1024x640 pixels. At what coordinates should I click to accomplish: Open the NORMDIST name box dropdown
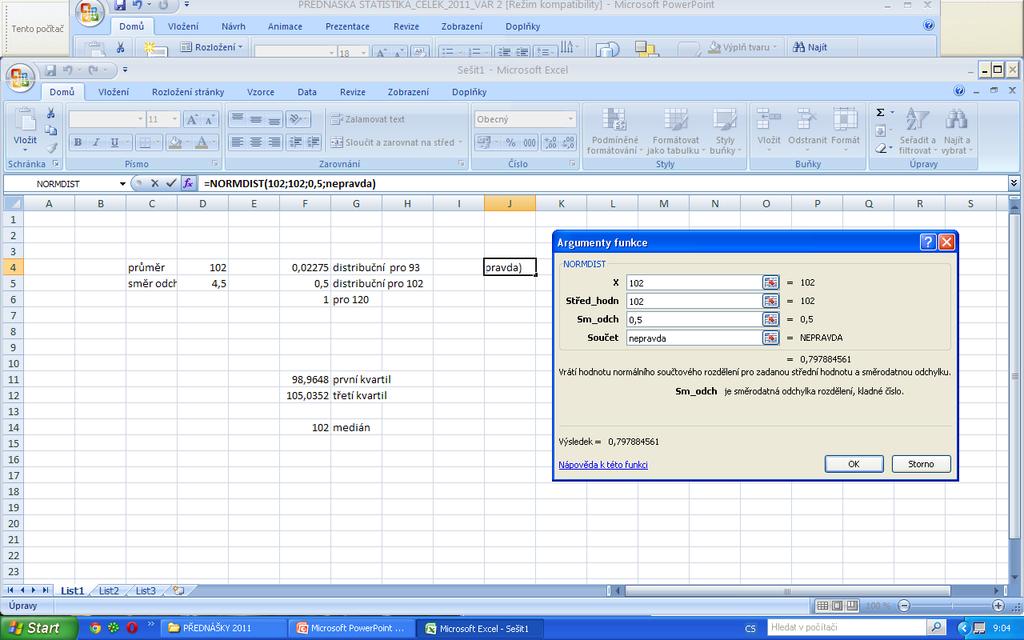pos(122,184)
